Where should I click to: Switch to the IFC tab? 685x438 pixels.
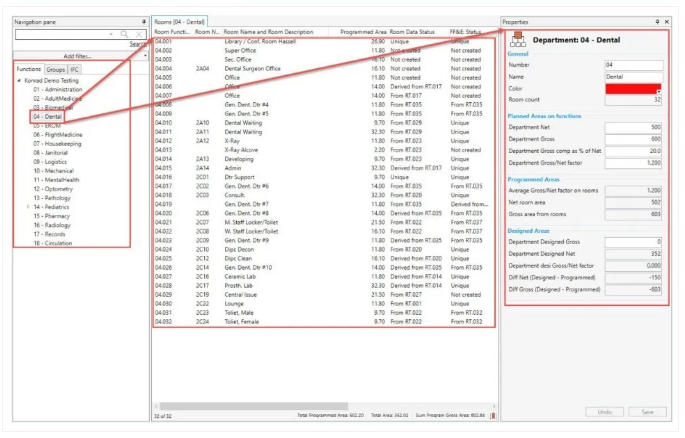75,69
